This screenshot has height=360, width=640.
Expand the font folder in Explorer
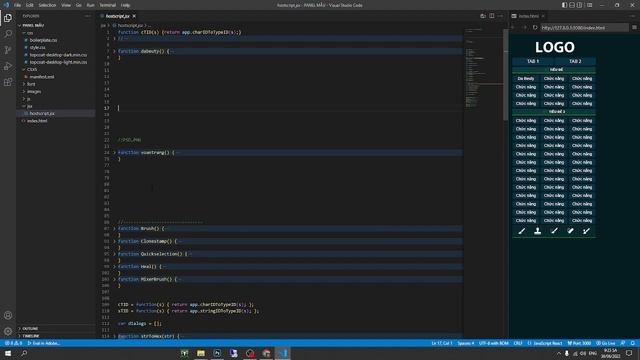[x=31, y=84]
